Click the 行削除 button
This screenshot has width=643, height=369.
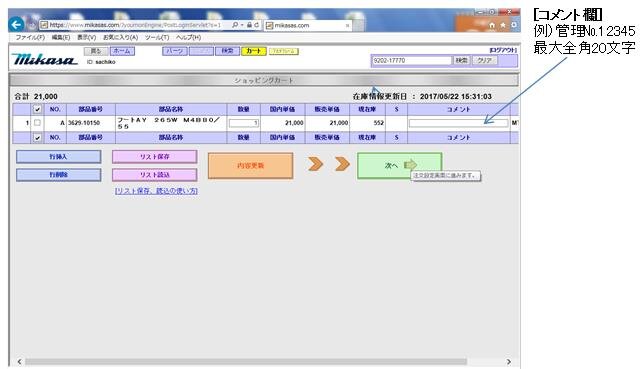point(59,175)
